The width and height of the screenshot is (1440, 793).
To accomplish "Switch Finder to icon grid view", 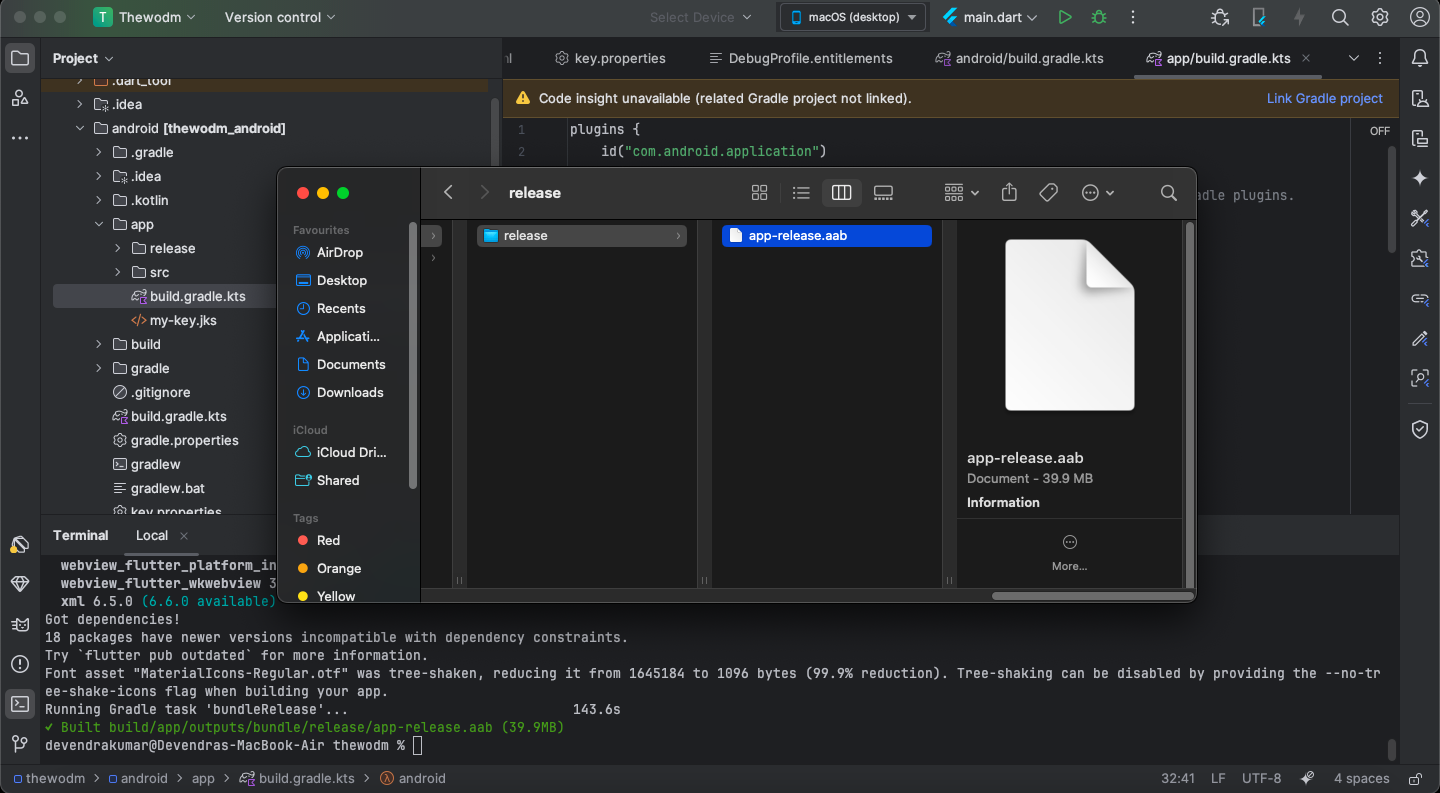I will pos(759,193).
